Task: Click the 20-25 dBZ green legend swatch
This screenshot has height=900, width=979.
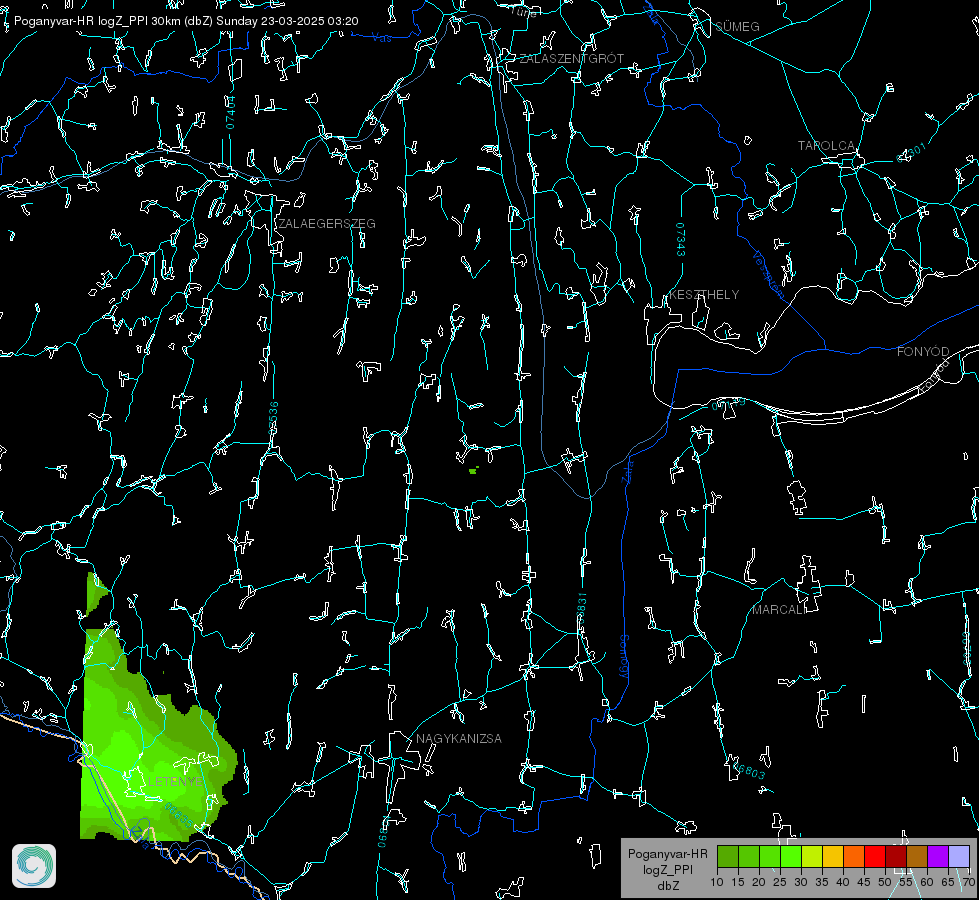Action: tap(770, 856)
